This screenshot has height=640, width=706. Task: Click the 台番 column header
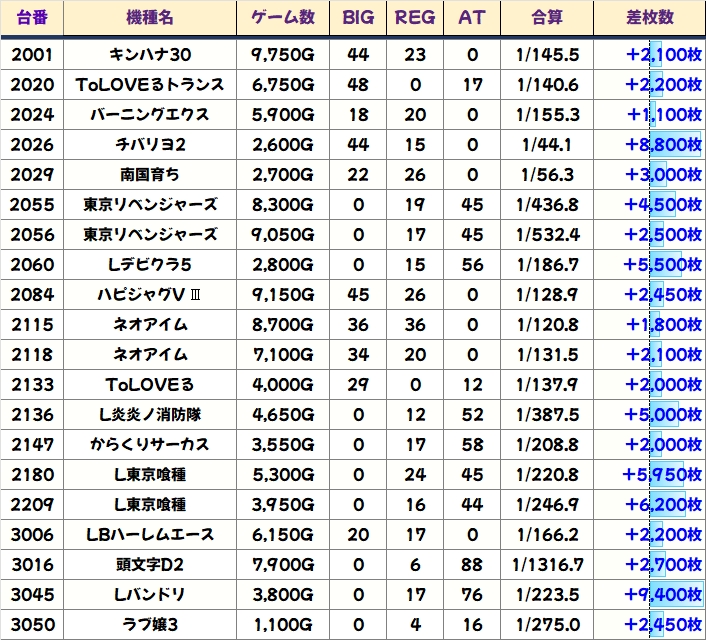coord(32,18)
